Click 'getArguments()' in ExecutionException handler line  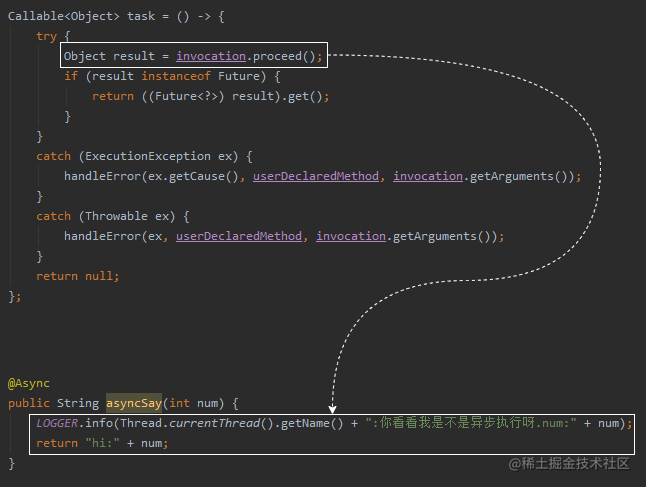(x=519, y=176)
